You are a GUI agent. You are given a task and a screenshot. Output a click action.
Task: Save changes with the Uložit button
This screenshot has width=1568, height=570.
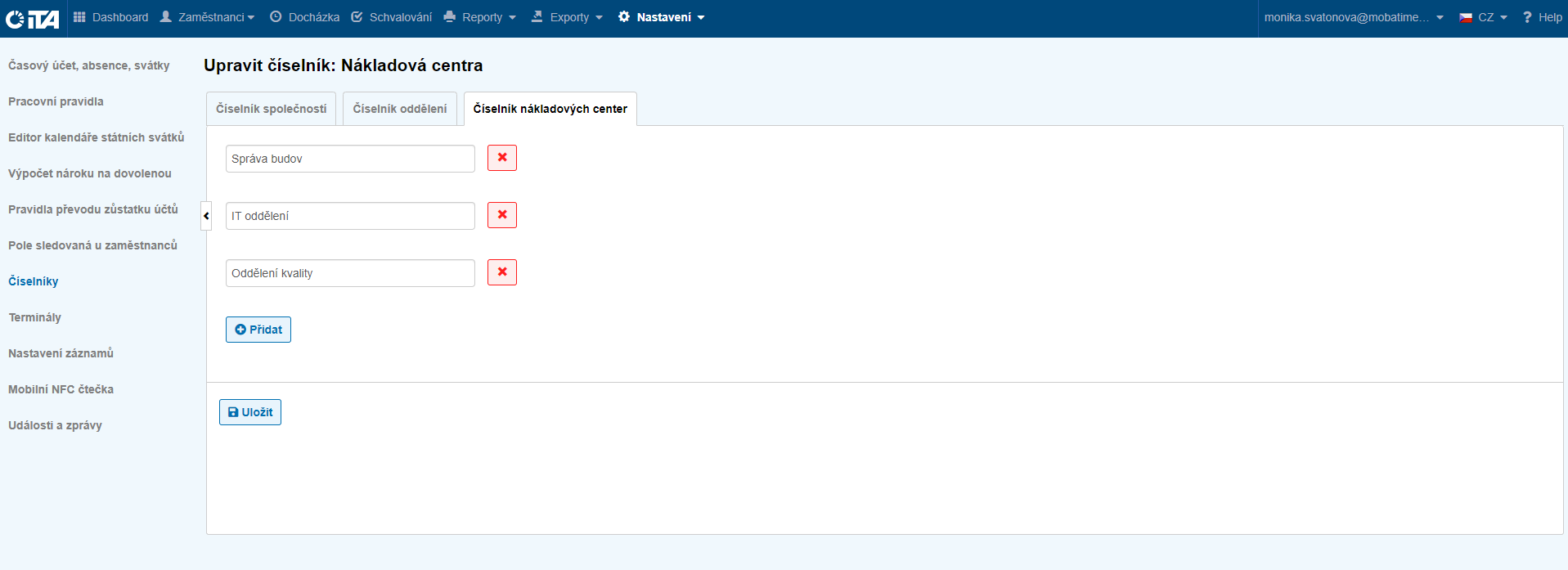(250, 412)
